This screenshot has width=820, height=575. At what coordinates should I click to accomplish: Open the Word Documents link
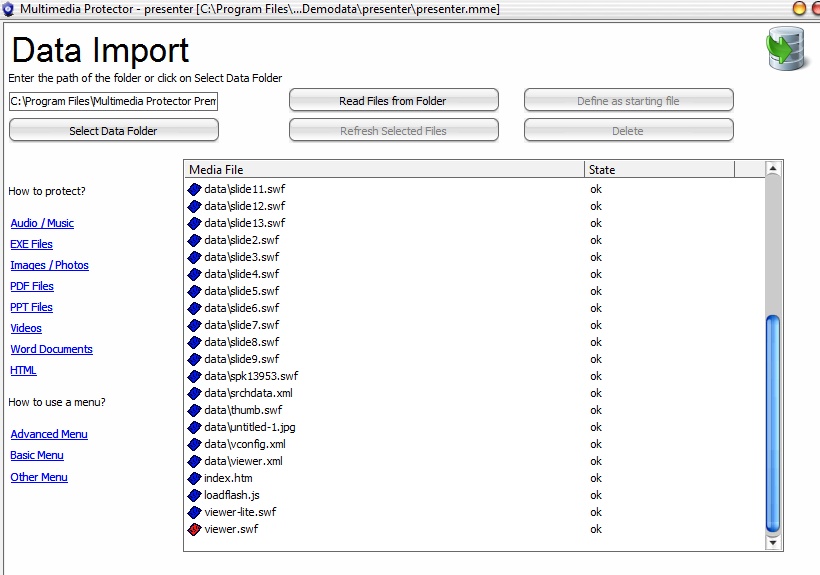tap(51, 349)
